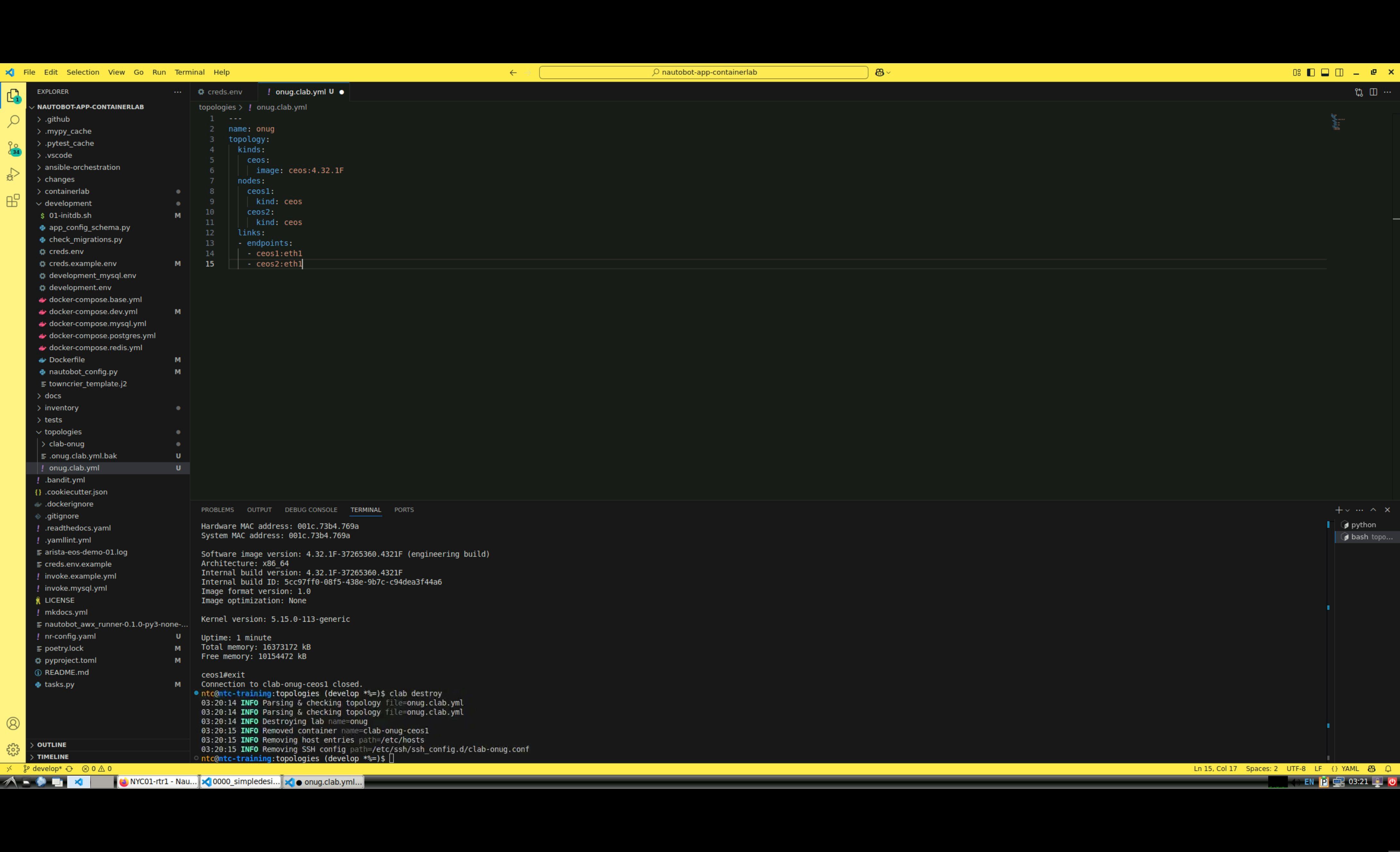Toggle the secondary side bar visibility

tap(1339, 72)
